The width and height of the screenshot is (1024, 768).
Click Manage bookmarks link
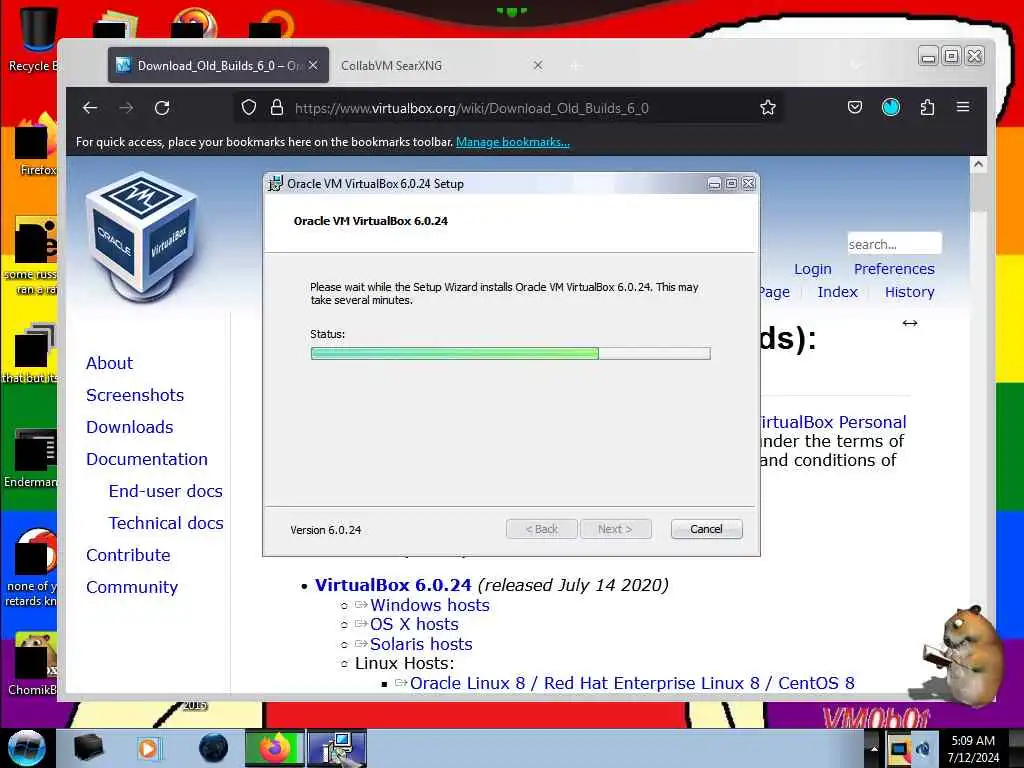(513, 142)
